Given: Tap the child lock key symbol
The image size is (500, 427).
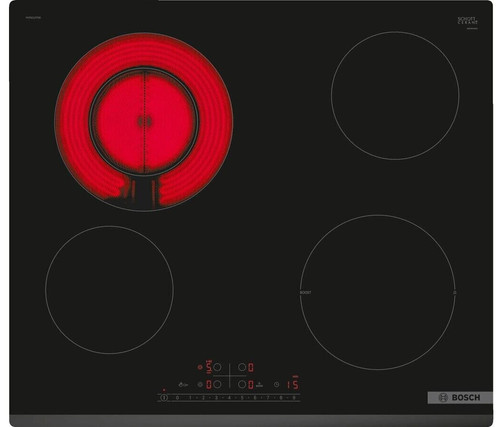Looking at the screenshot, I should pos(183,385).
